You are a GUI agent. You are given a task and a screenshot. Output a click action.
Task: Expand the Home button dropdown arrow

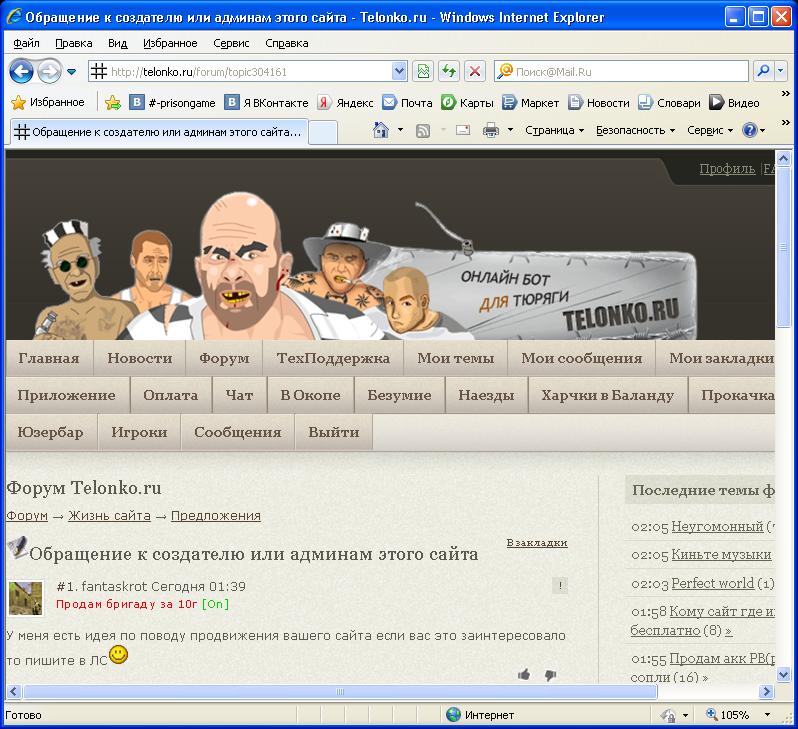click(x=400, y=130)
